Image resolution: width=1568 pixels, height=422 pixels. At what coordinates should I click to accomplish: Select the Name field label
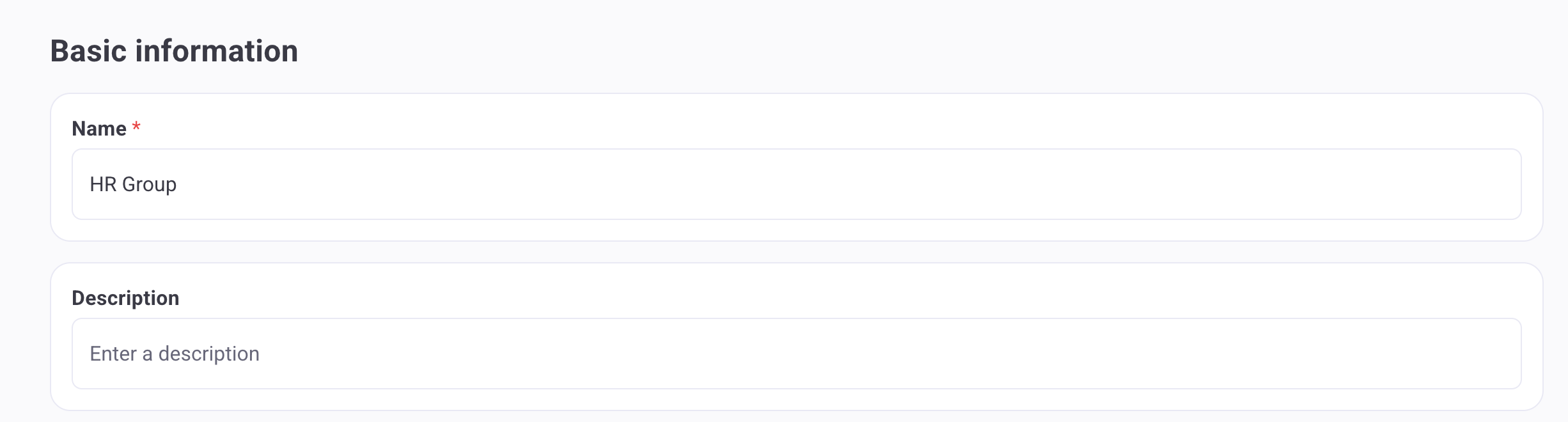click(99, 129)
